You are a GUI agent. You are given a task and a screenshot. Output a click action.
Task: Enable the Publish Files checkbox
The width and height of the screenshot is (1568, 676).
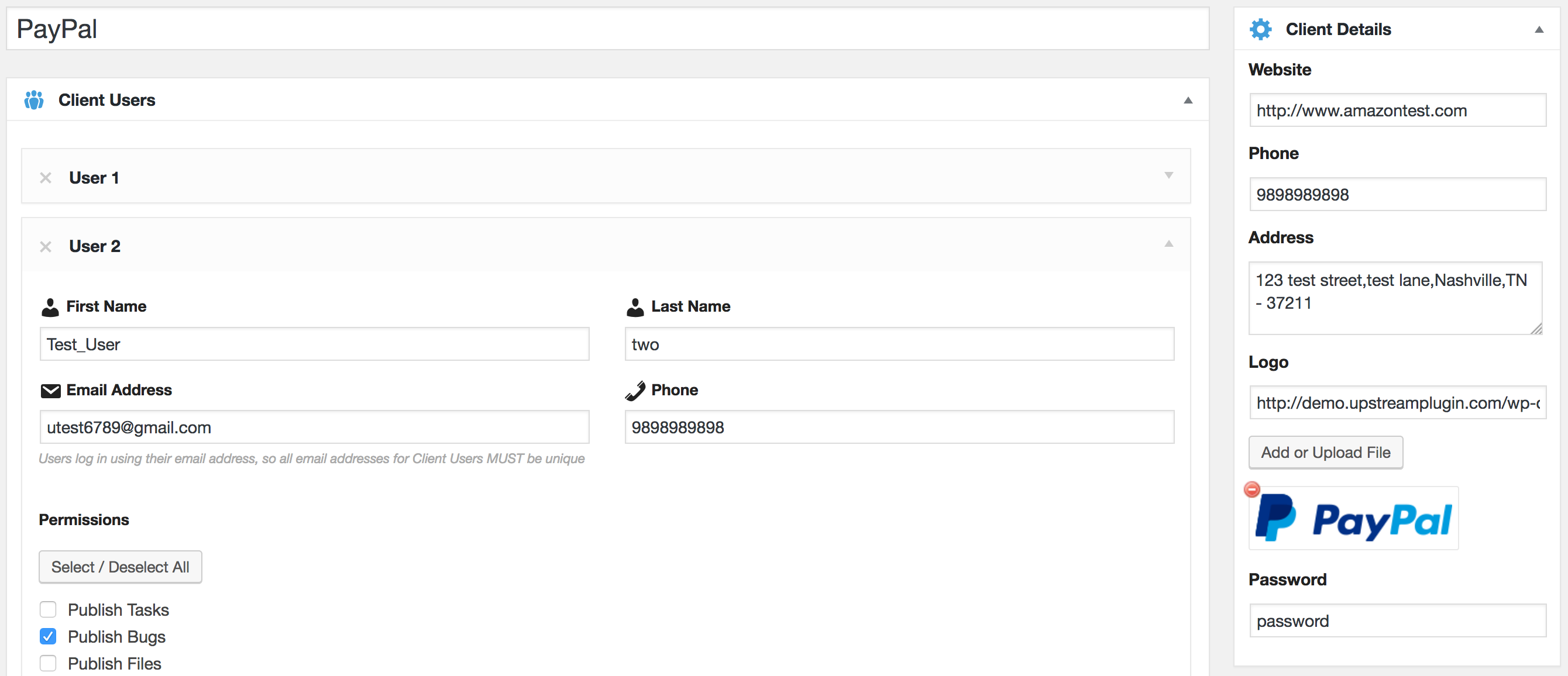(x=48, y=663)
